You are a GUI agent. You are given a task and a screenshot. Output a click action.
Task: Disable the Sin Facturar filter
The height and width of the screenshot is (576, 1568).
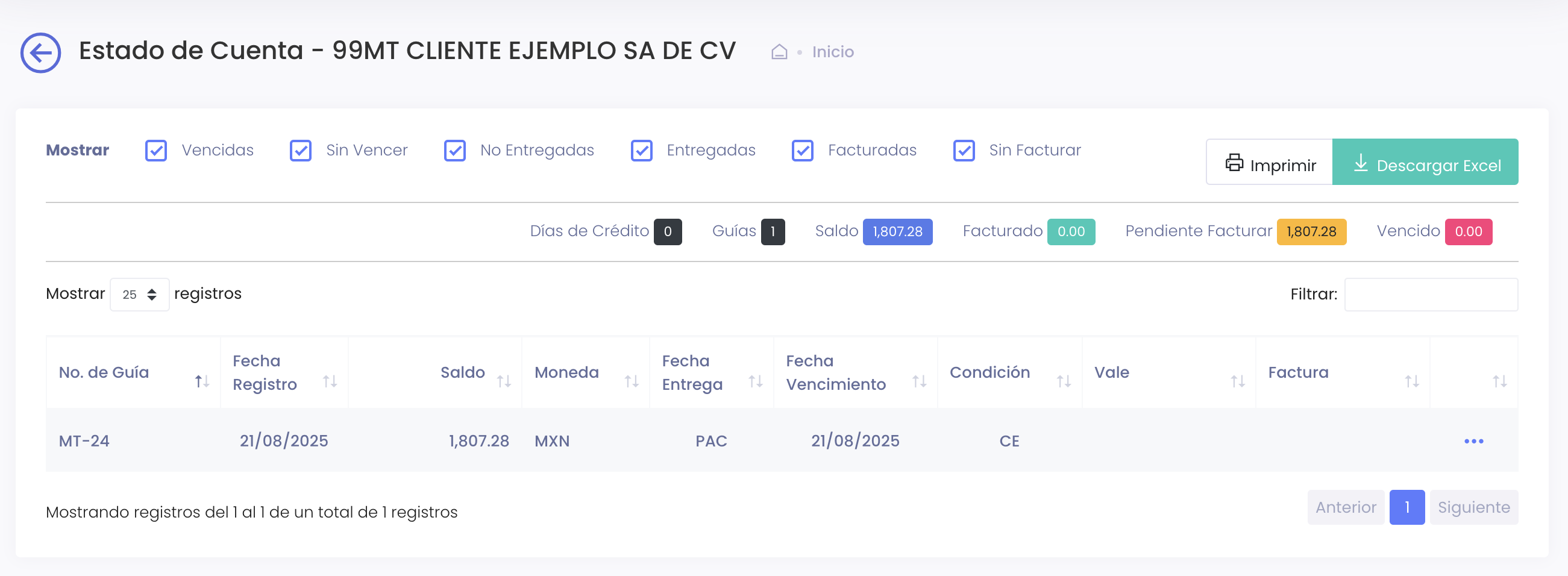964,151
